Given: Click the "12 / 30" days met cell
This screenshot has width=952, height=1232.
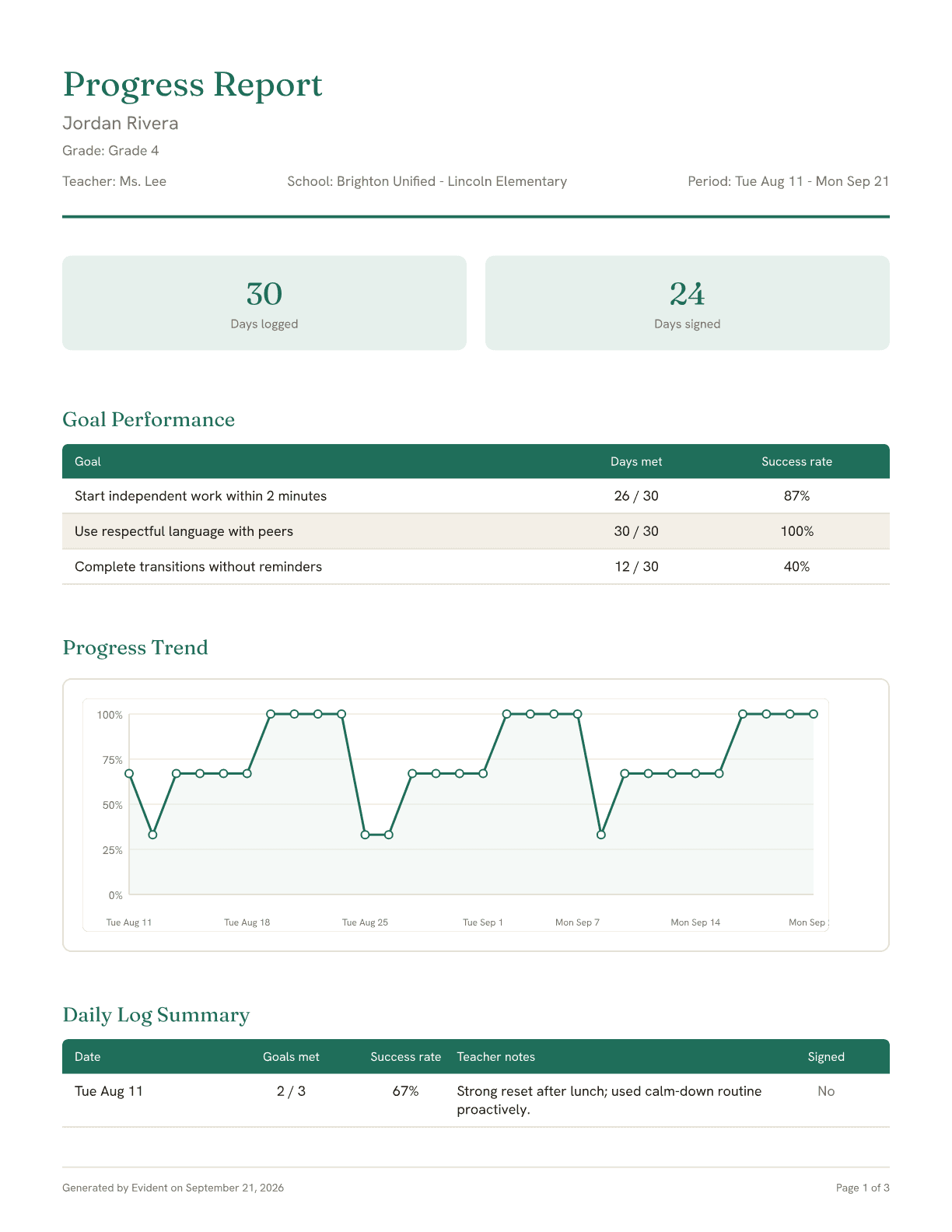Looking at the screenshot, I should click(636, 566).
